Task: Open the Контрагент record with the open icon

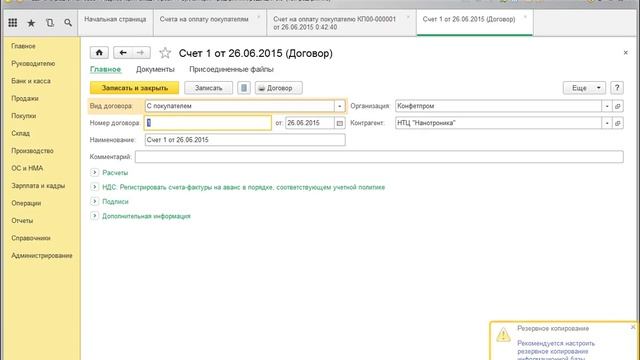Action: (618, 123)
